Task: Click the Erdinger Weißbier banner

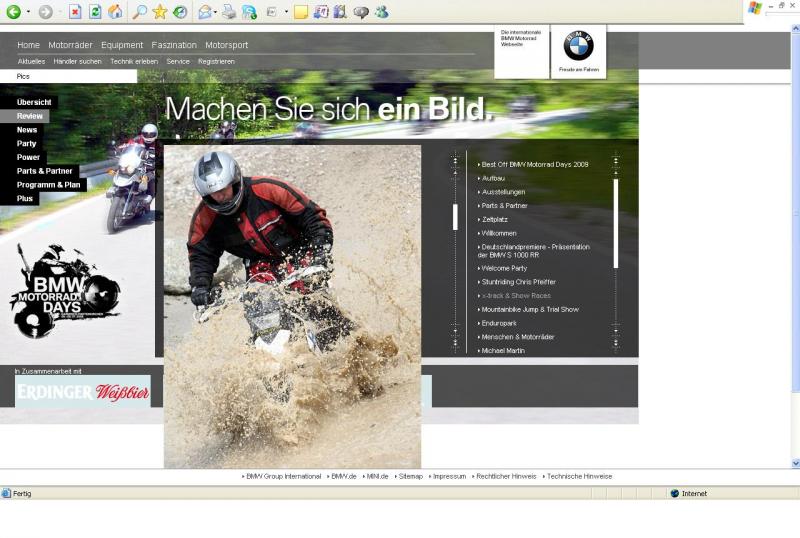Action: pos(83,392)
